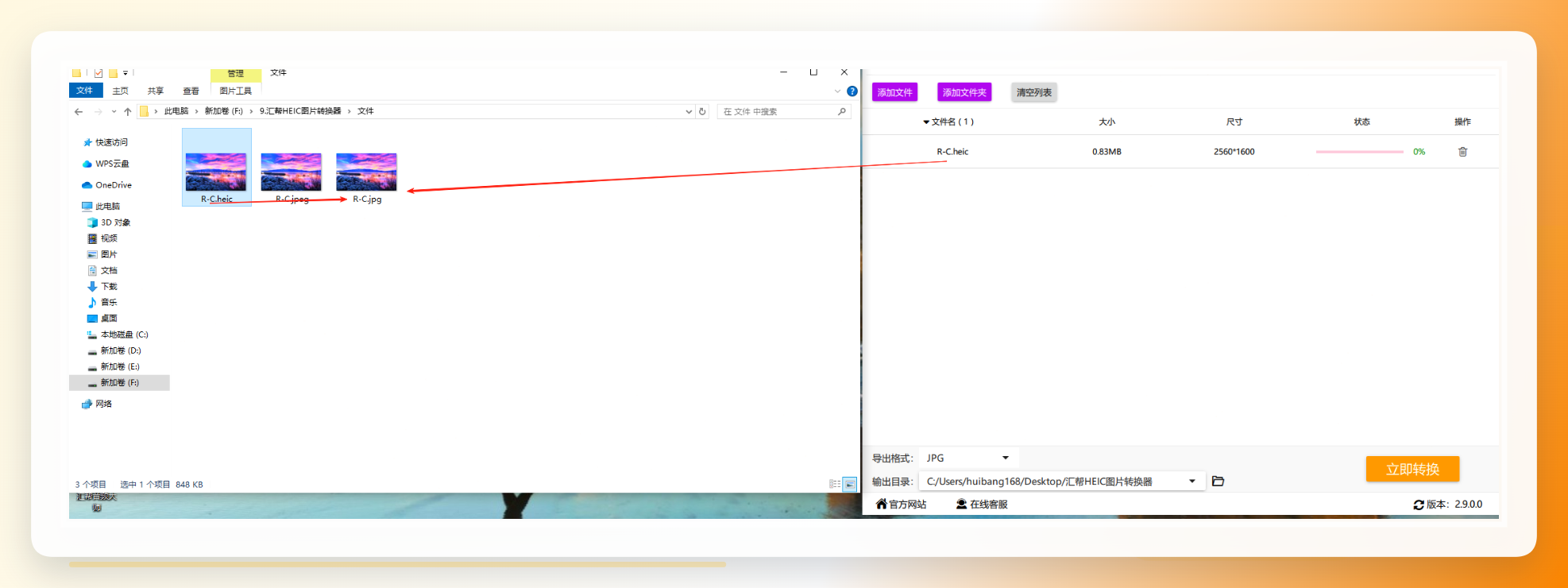Switch Explorer to large icons view
The image size is (1568, 588).
(x=850, y=484)
